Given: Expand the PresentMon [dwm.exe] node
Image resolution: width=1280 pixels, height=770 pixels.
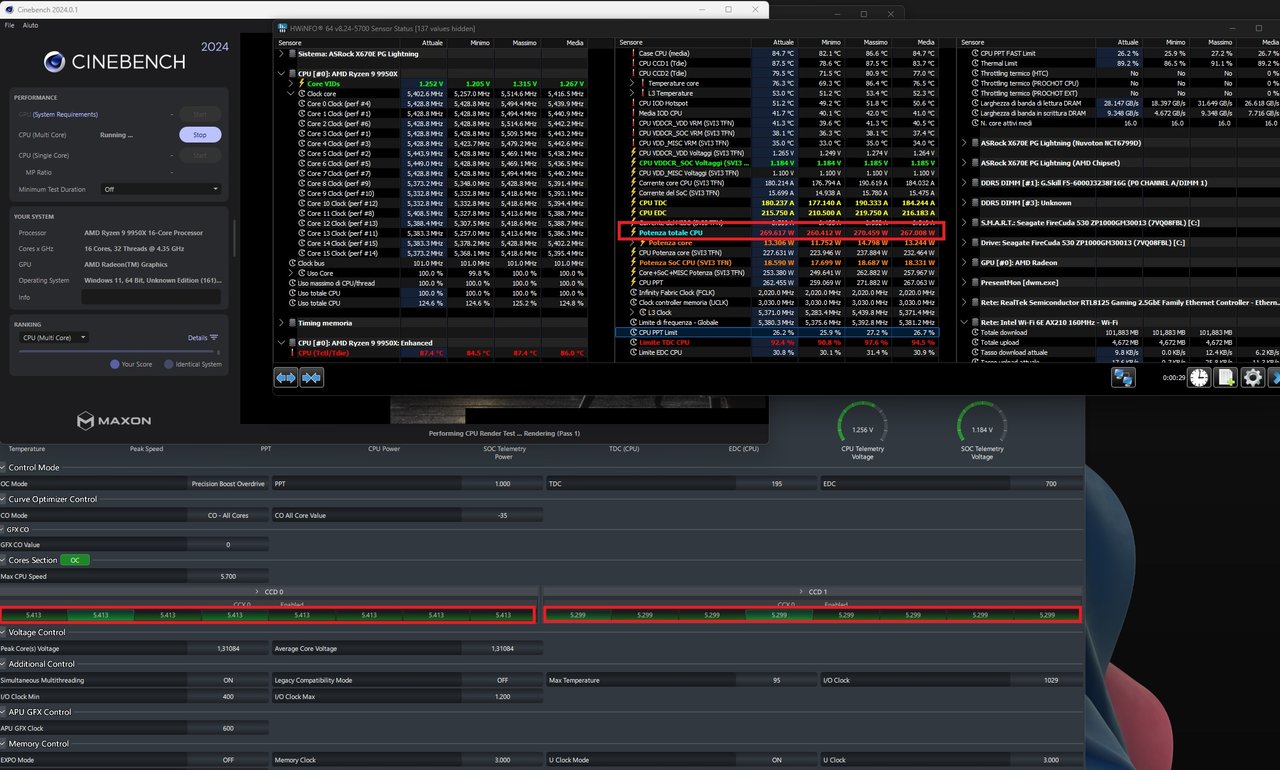Looking at the screenshot, I should point(964,282).
